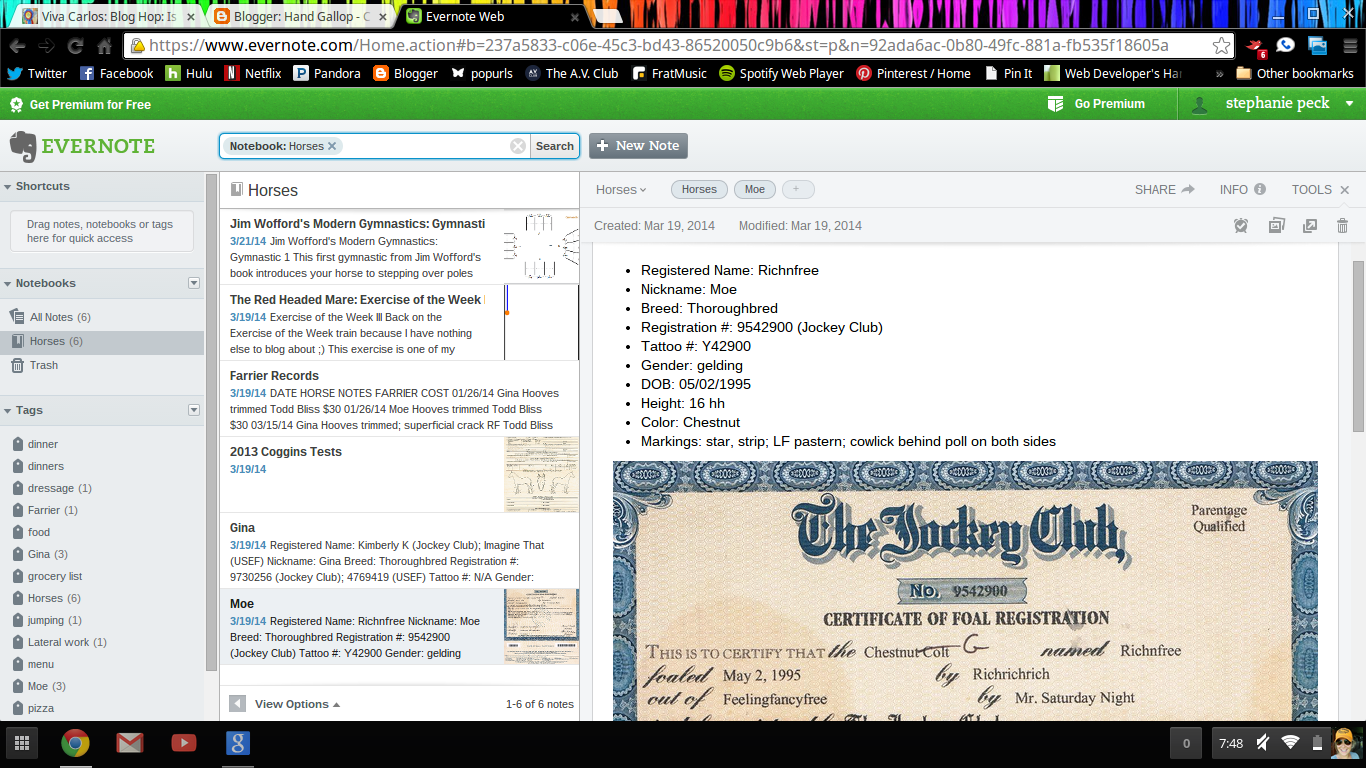This screenshot has width=1366, height=768.
Task: Select the dinner tag
Action: click(x=43, y=444)
